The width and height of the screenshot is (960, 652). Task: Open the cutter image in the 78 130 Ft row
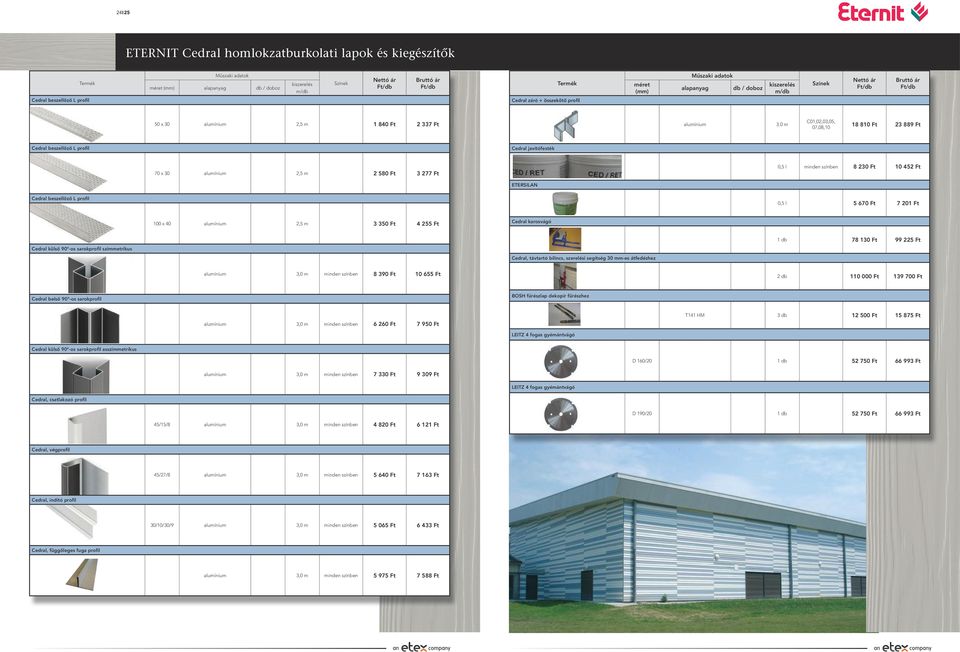point(564,239)
